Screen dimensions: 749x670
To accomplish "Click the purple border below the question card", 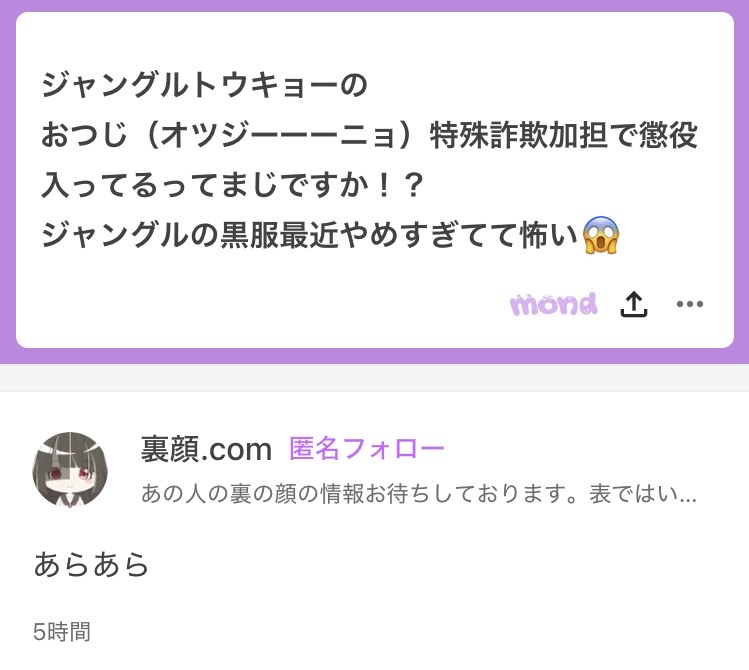I will 374,356.
